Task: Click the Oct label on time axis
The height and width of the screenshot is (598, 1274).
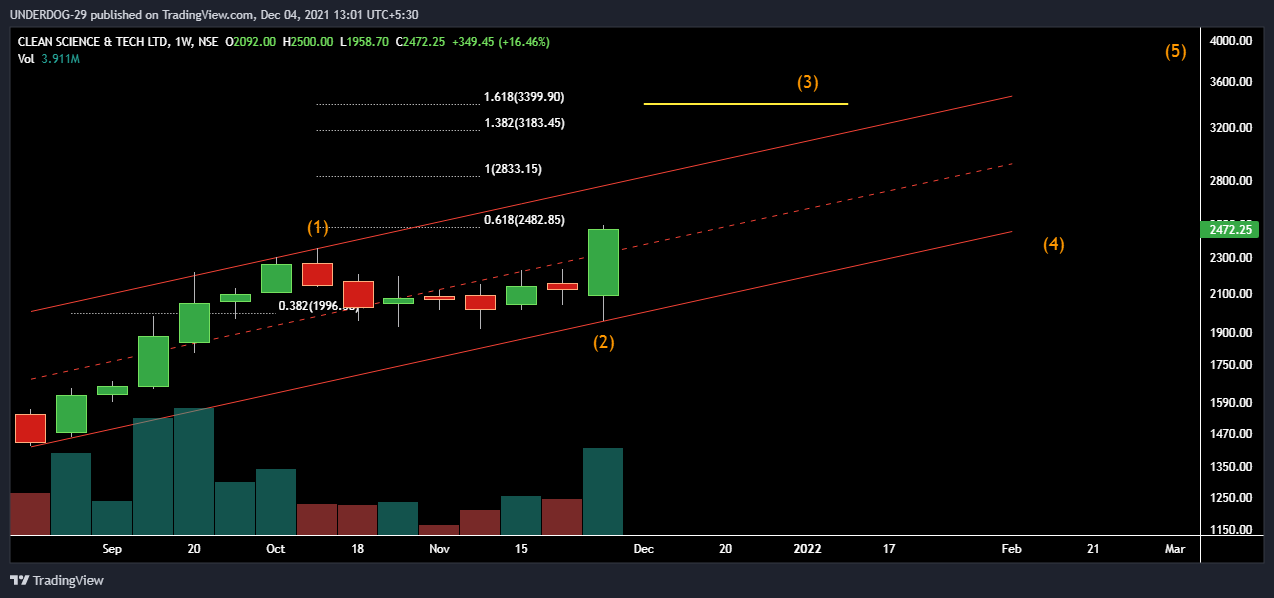Action: (276, 549)
